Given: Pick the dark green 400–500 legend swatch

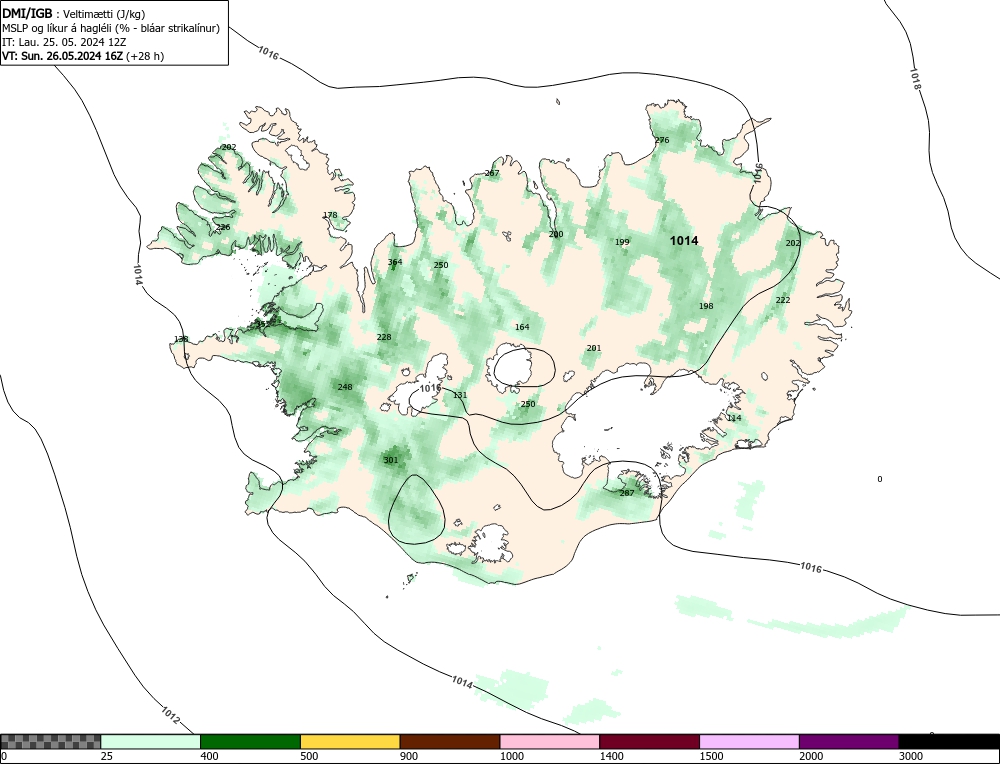Looking at the screenshot, I should [250, 742].
